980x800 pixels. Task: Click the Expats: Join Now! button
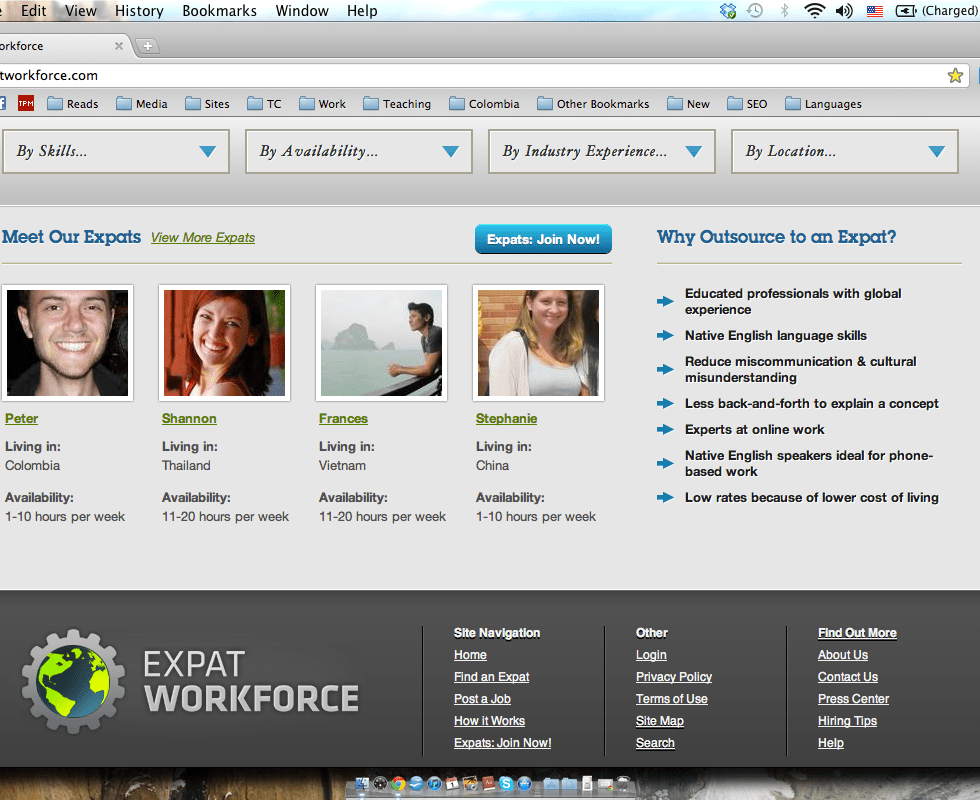[543, 239]
